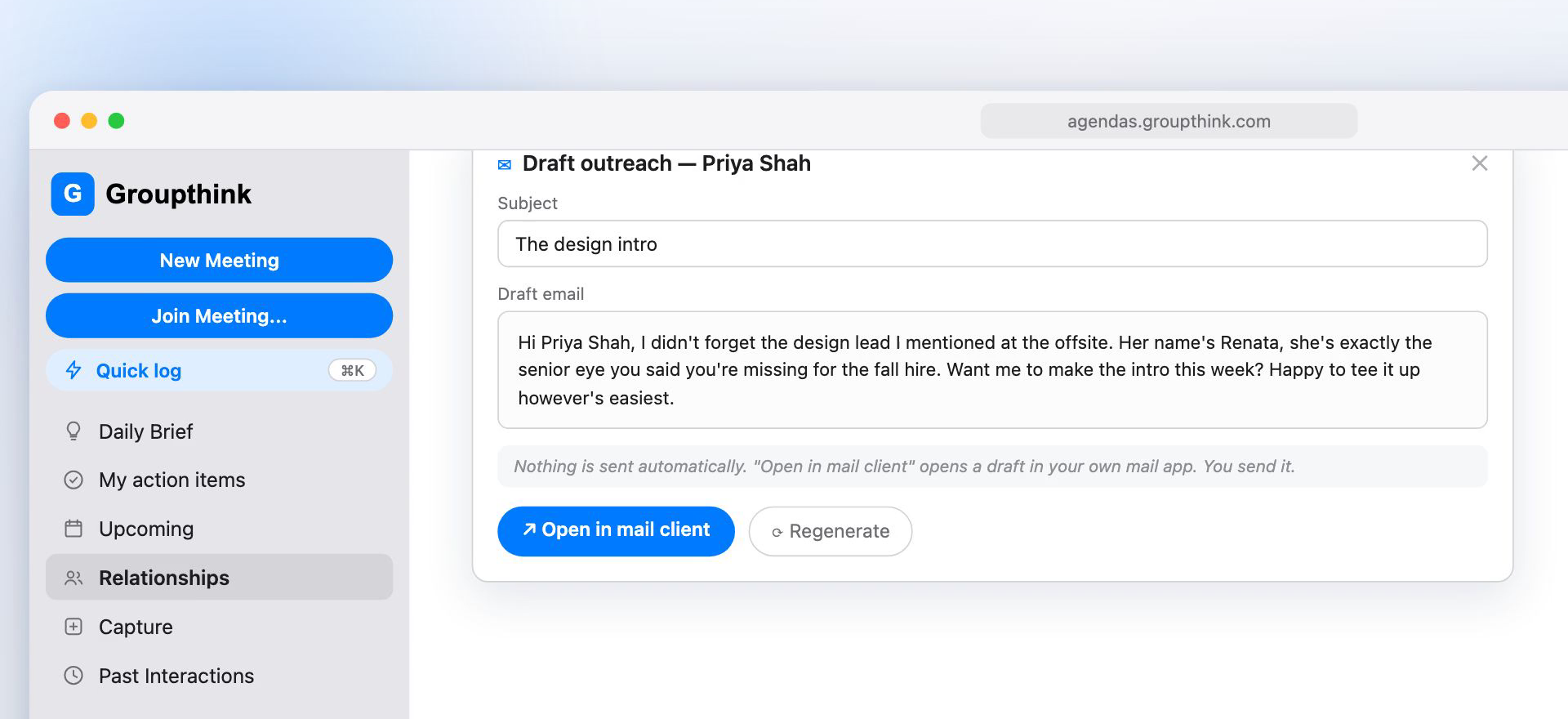This screenshot has height=719, width=1568.
Task: Click the Capture plus-square icon
Action: pyautogui.click(x=73, y=627)
